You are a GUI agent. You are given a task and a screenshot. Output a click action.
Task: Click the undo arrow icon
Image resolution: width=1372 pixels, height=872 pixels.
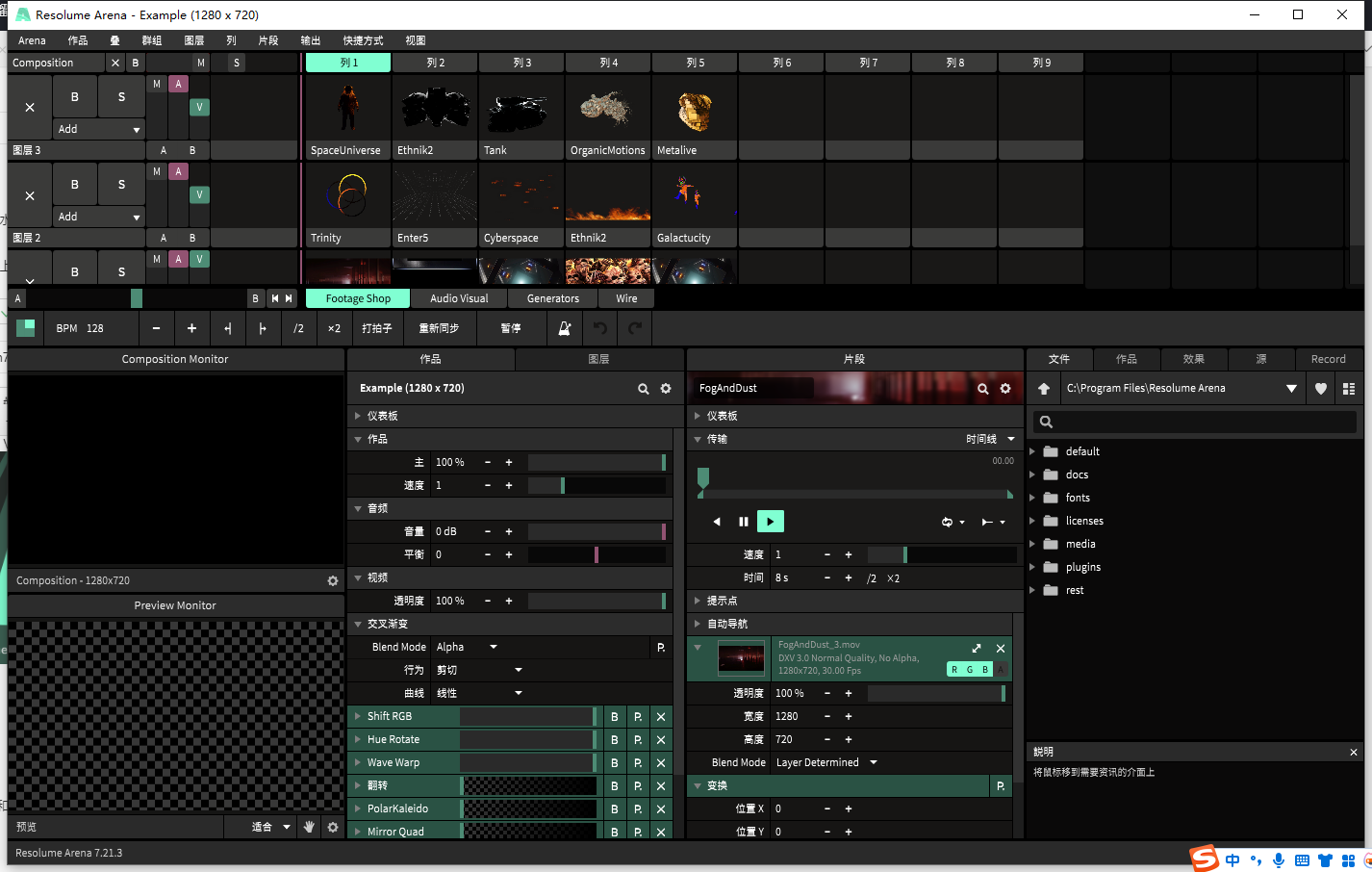tap(600, 328)
